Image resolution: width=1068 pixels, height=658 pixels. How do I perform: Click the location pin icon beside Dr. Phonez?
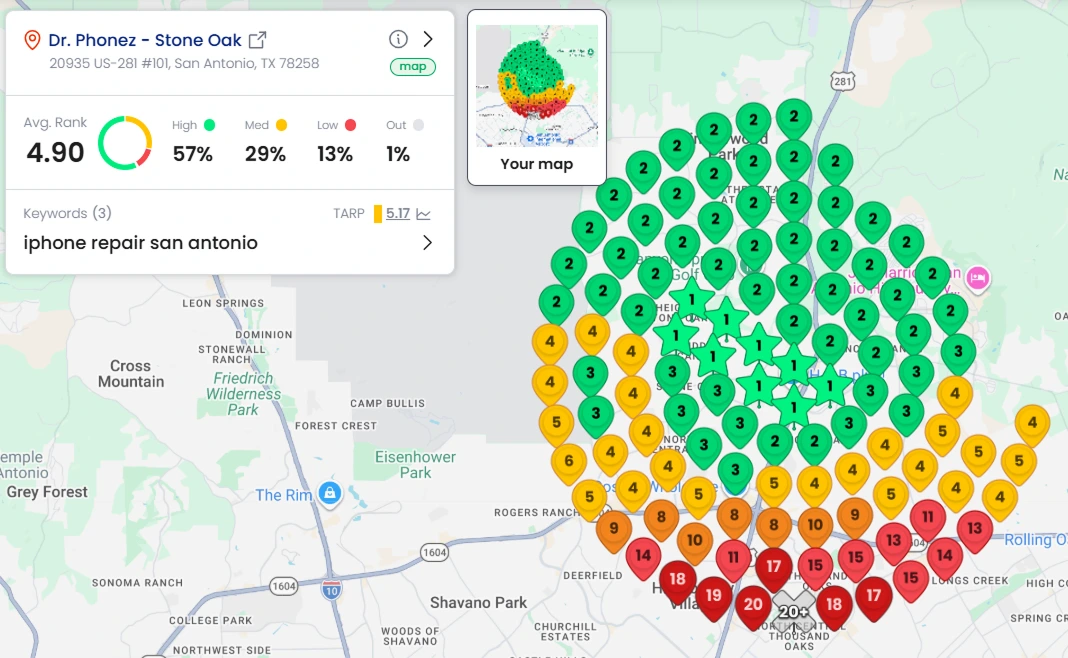(x=32, y=40)
